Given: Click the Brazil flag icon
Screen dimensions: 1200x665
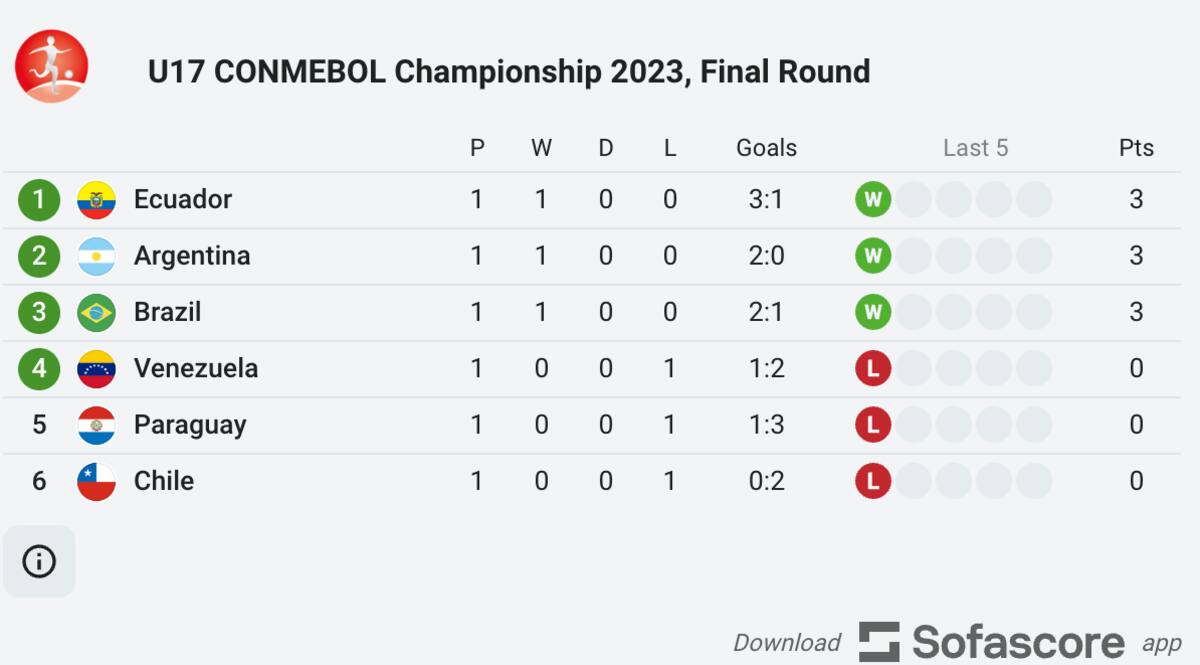Looking at the screenshot, I should pos(95,312).
